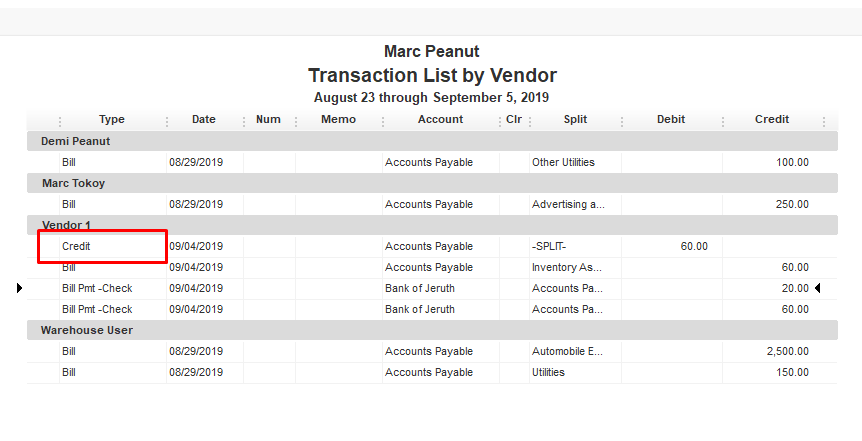The width and height of the screenshot is (862, 441).
Task: Select the highlighted Credit transaction type
Action: (77, 246)
